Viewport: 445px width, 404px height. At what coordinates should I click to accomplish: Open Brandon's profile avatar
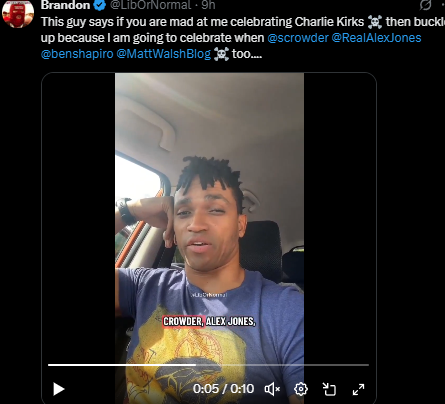tap(18, 13)
